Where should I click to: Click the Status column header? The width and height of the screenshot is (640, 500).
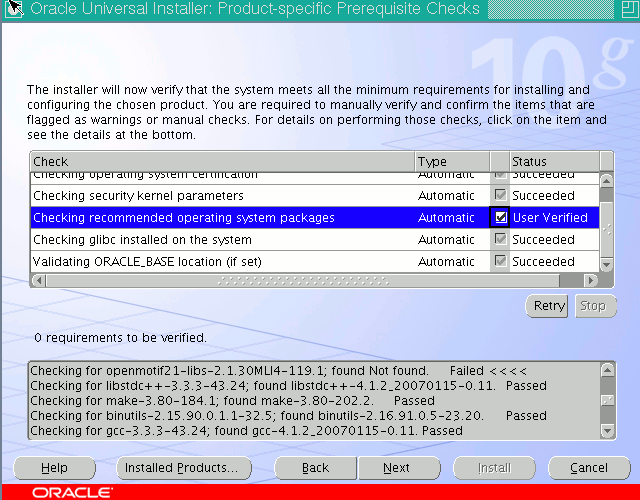pos(555,162)
